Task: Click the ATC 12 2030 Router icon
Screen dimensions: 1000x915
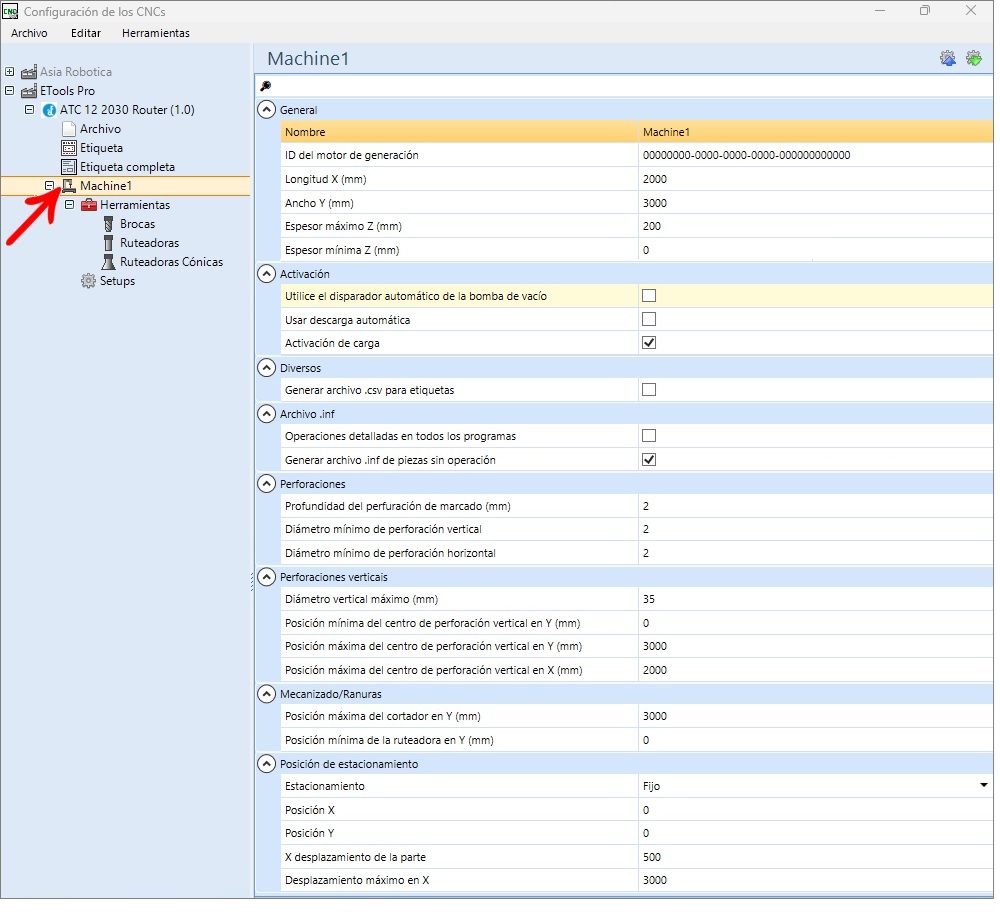Action: click(50, 110)
